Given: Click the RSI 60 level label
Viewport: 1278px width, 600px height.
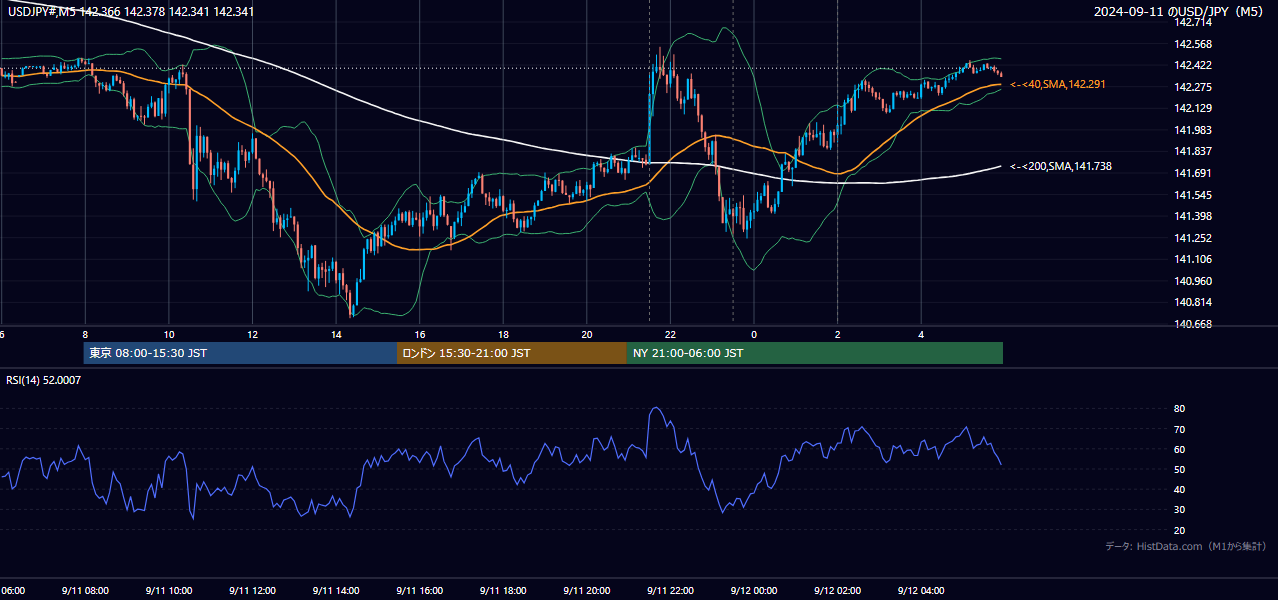Looking at the screenshot, I should [x=1180, y=449].
